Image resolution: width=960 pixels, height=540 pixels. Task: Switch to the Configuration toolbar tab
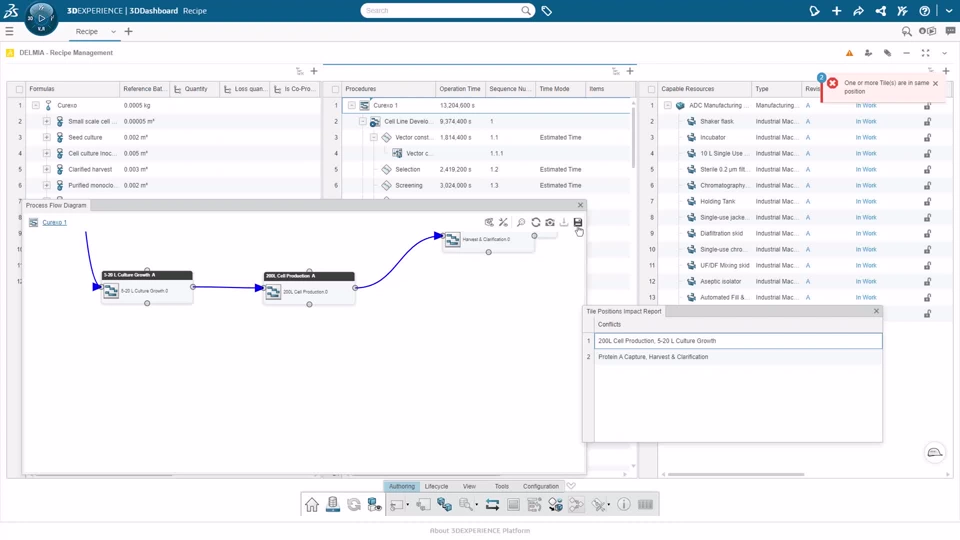(541, 486)
